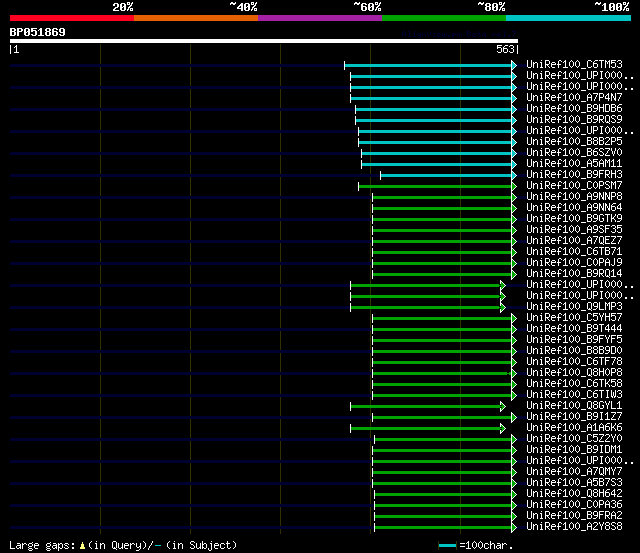This screenshot has width=640, height=553.
Task: Click the UniRef100_A5AM11 label
Action: click(x=574, y=164)
